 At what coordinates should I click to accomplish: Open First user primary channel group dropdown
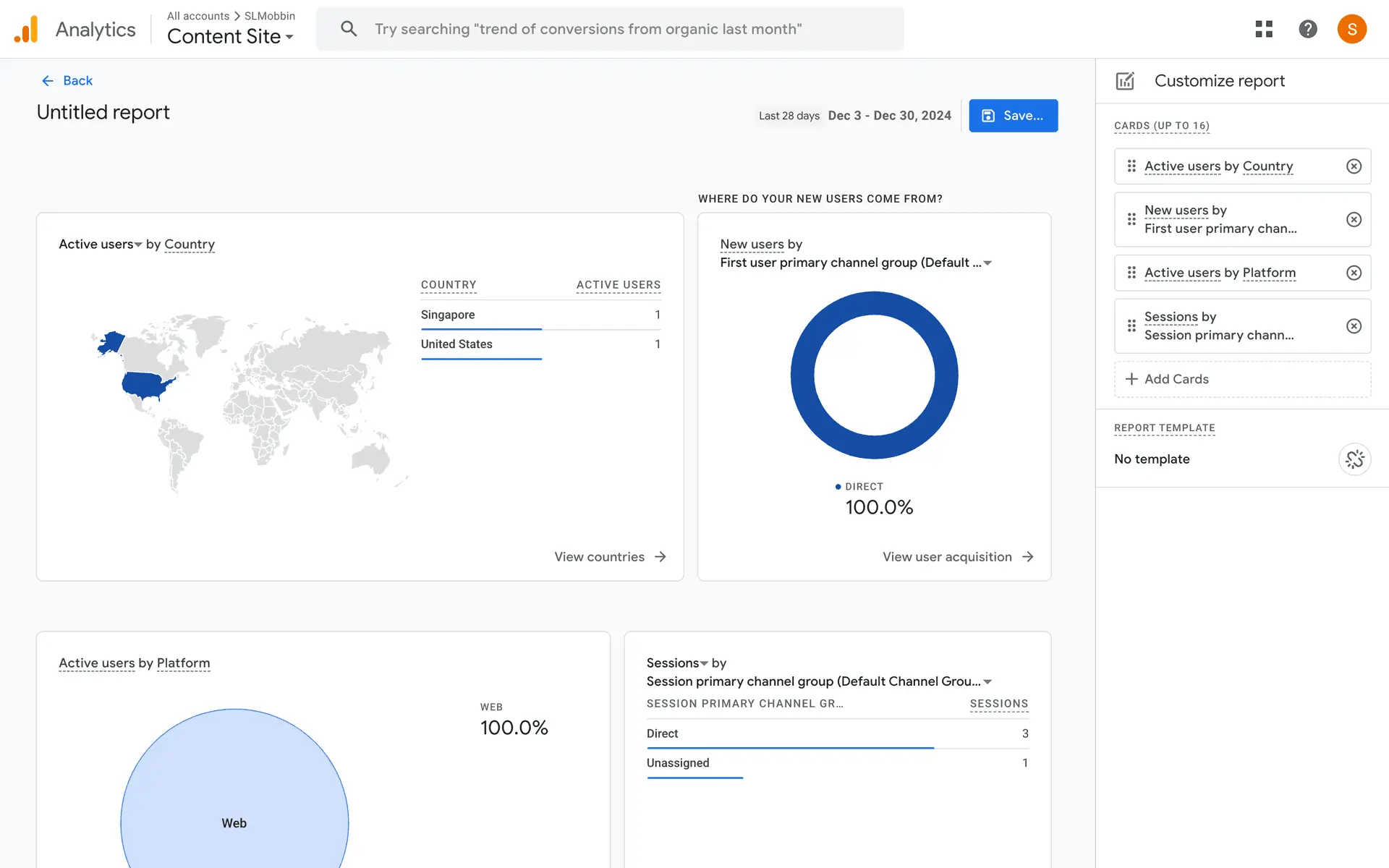coord(987,263)
